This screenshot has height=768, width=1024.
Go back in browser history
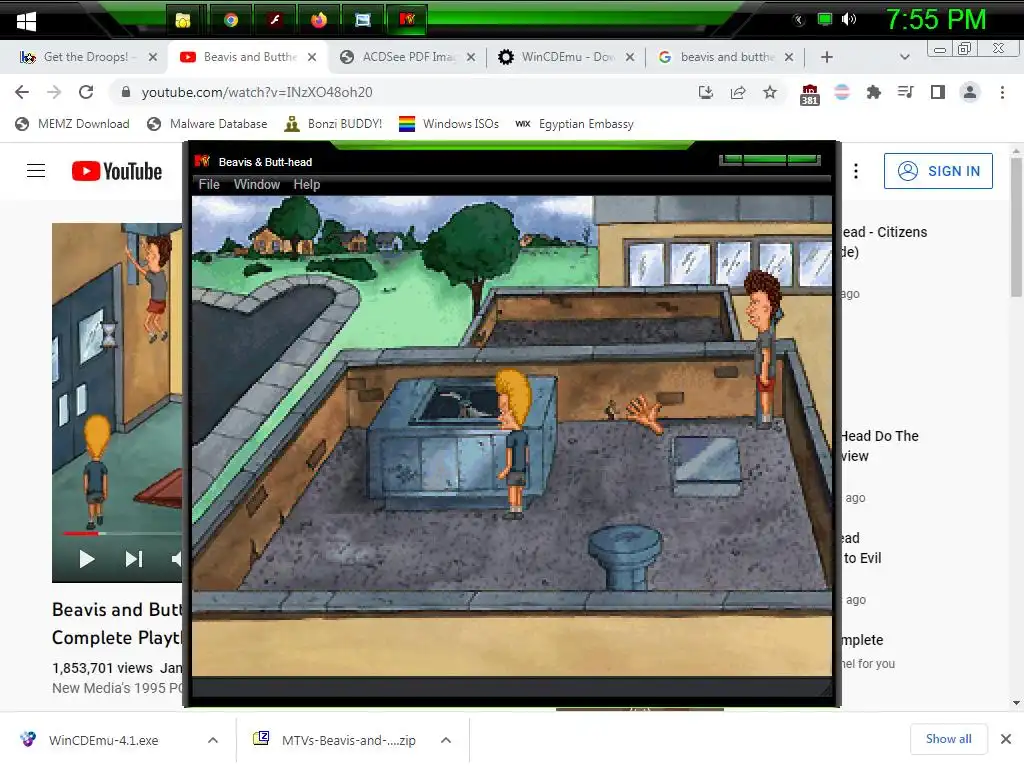tap(22, 92)
